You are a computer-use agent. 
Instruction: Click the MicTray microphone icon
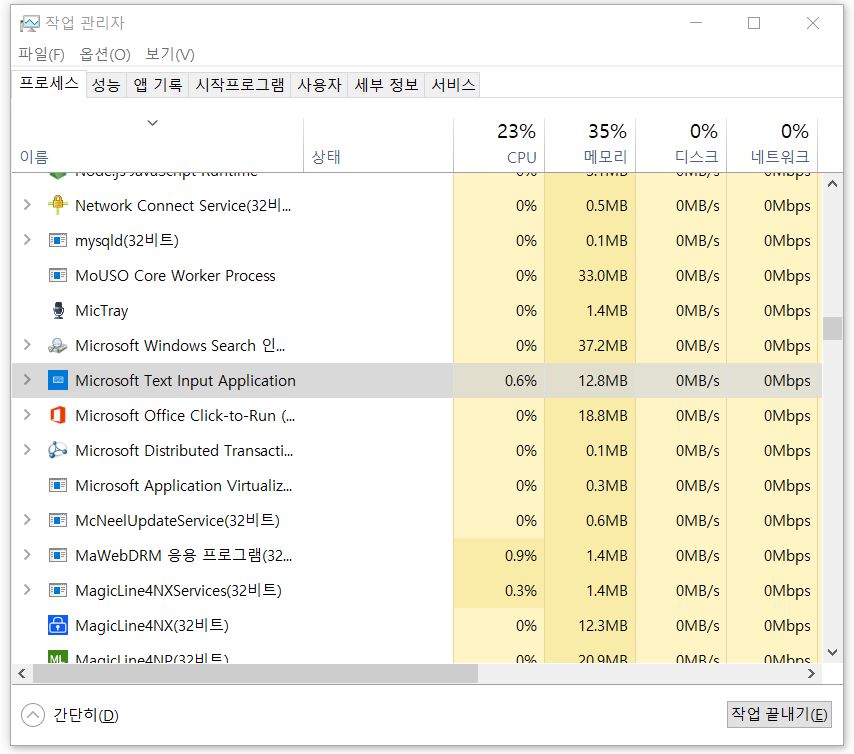tap(58, 311)
